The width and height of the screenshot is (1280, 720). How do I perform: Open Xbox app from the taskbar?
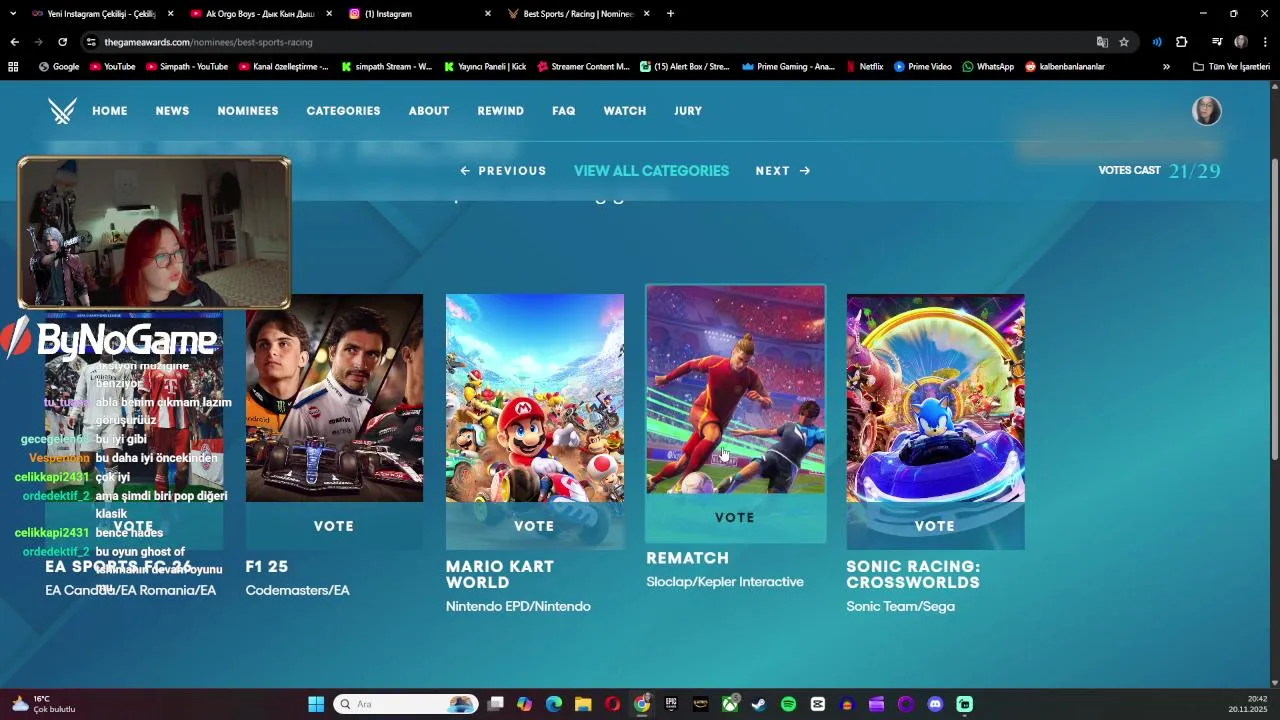pyautogui.click(x=731, y=704)
